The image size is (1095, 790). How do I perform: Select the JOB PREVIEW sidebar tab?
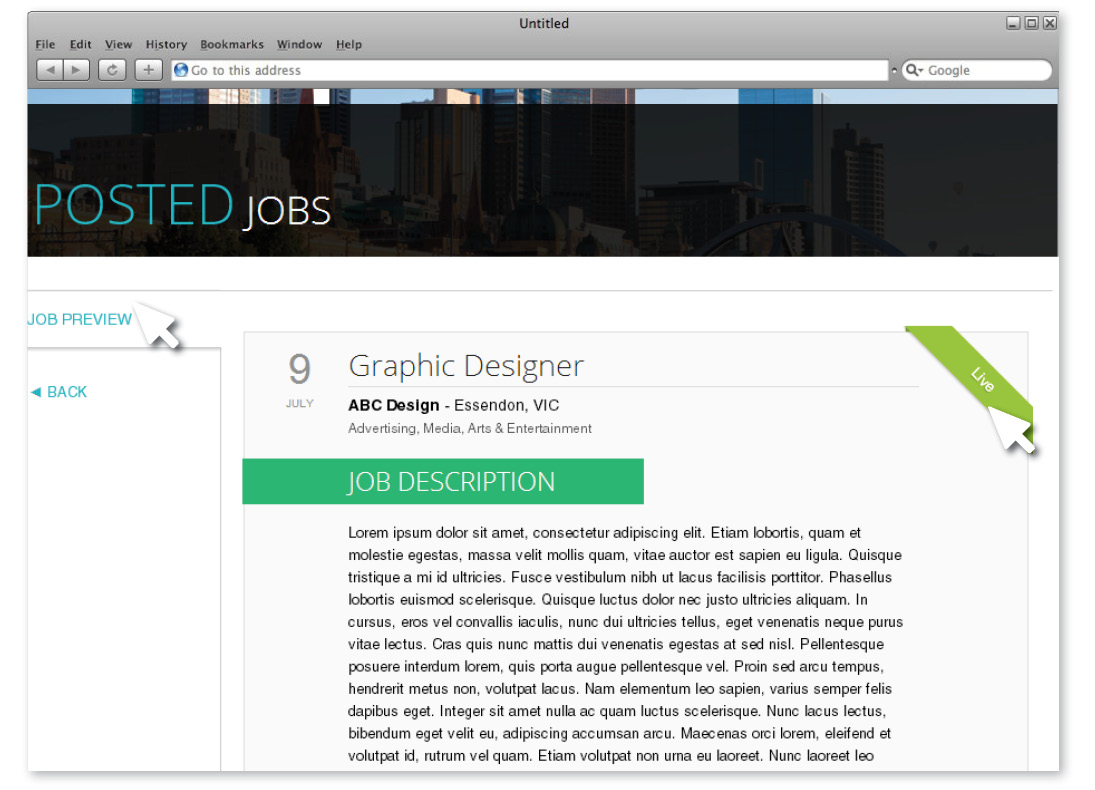click(x=80, y=320)
